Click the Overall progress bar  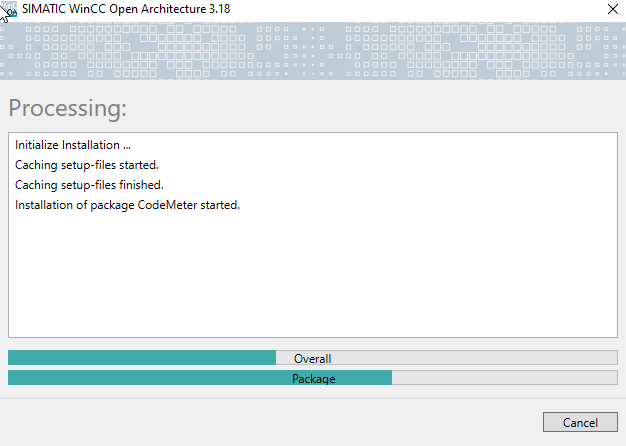[313, 358]
